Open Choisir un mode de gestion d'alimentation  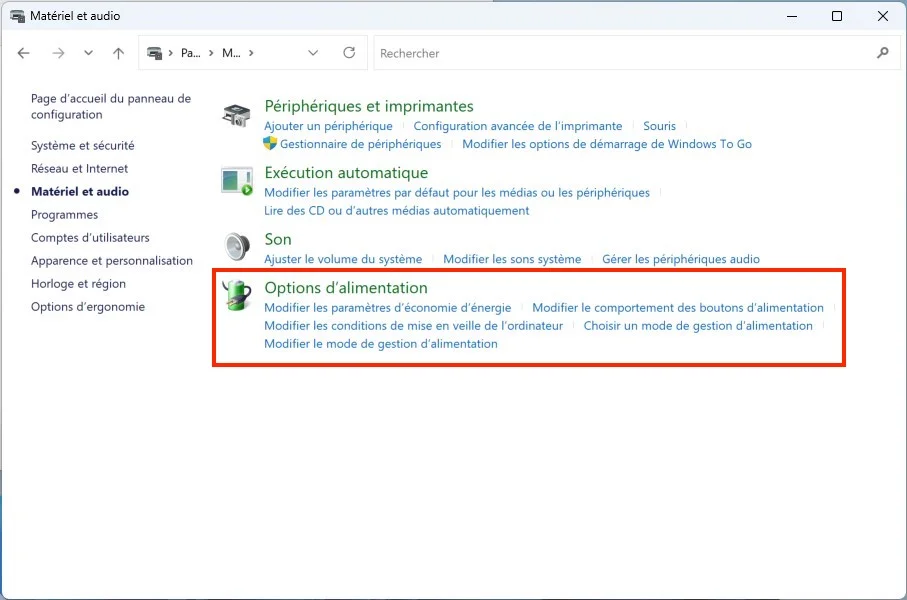pyautogui.click(x=698, y=326)
